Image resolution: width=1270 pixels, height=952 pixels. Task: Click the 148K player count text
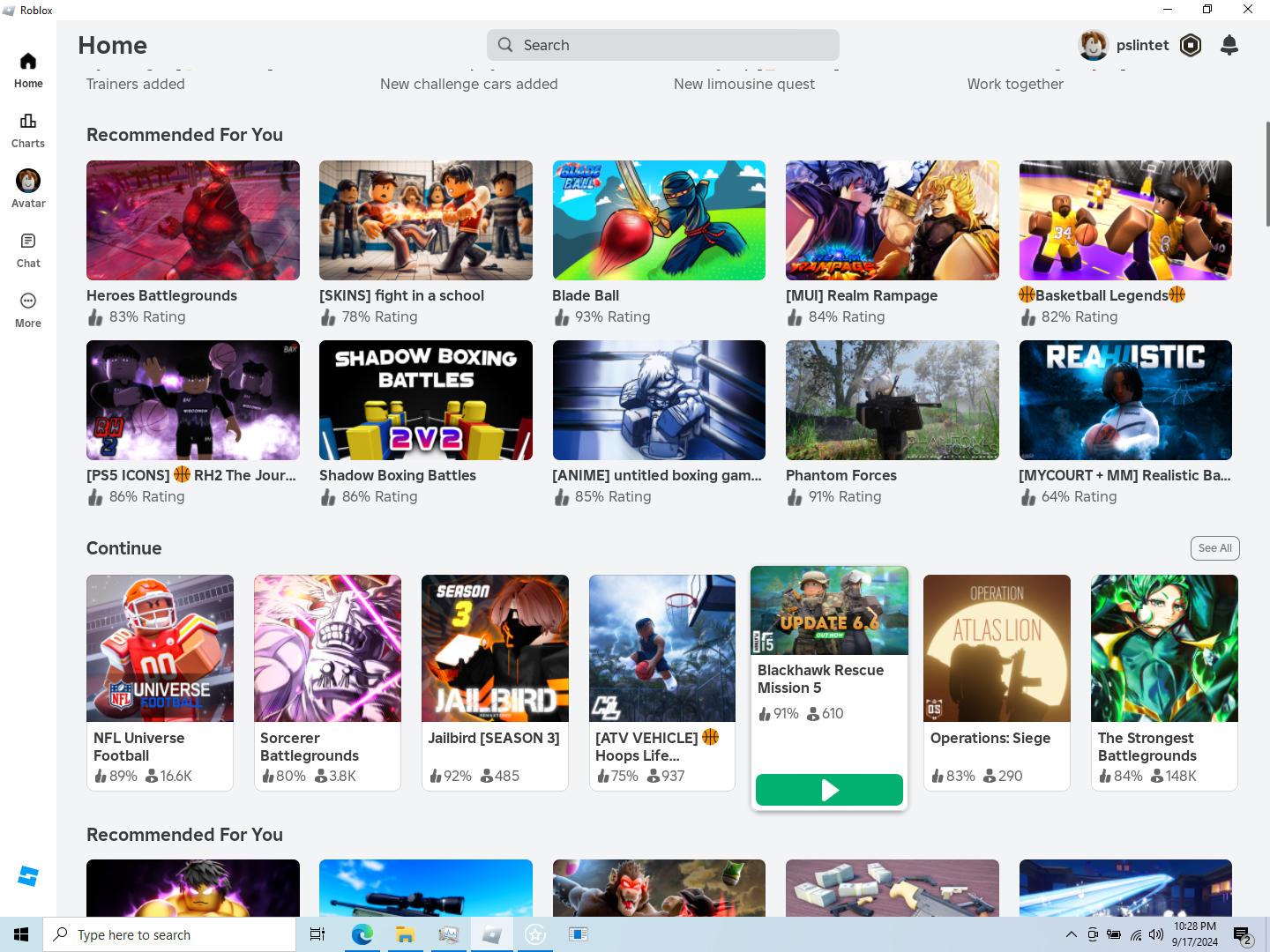[x=1181, y=776]
